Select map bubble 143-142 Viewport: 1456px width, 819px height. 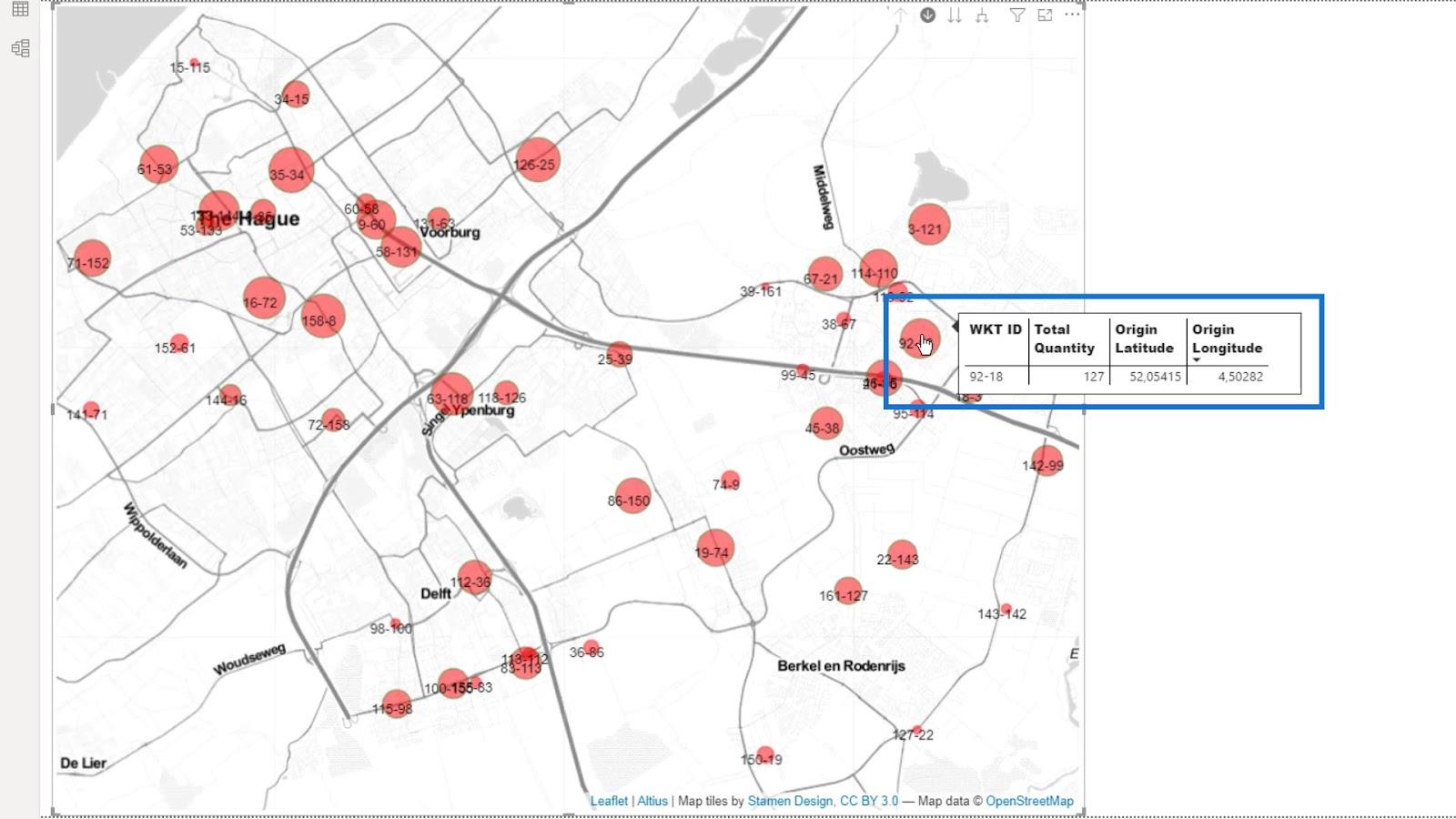[1006, 610]
